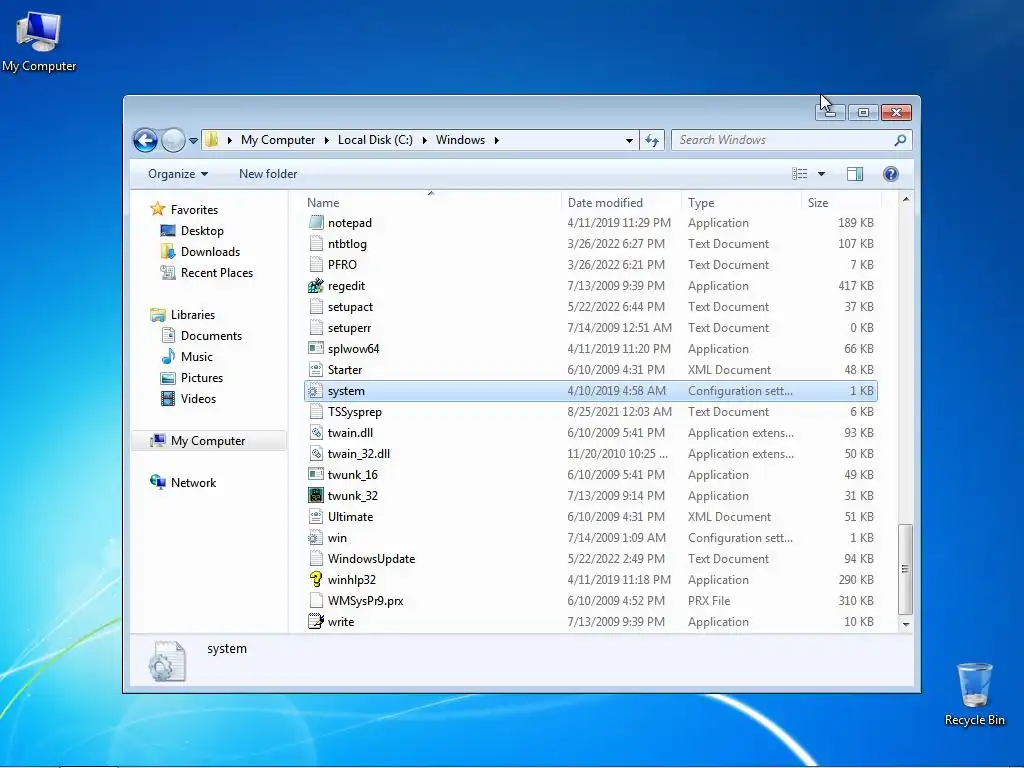Screen dimensions: 1024x768
Task: Select the winhlp32 help application icon
Action: coord(315,579)
